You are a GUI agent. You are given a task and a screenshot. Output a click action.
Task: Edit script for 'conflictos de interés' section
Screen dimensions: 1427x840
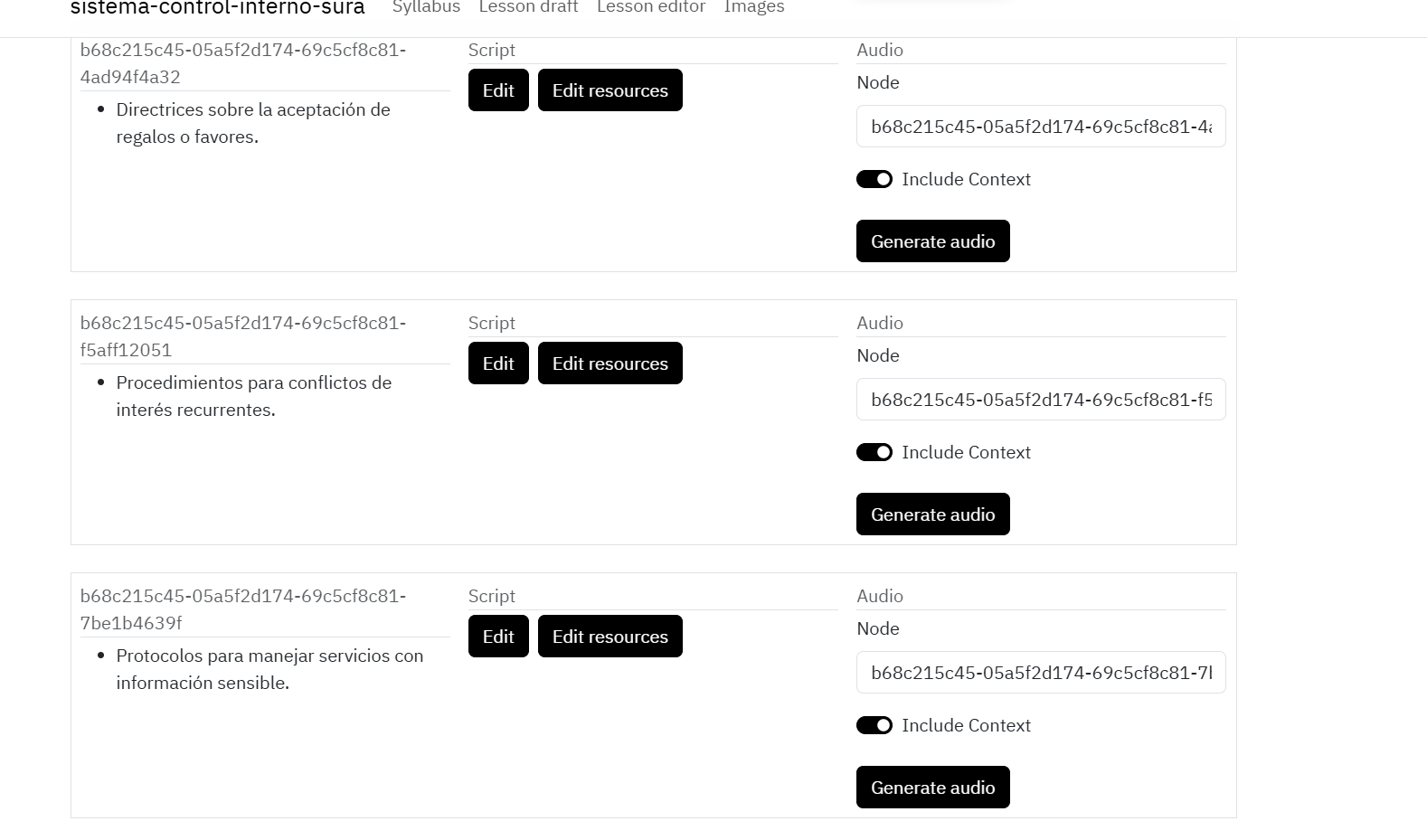coord(498,363)
